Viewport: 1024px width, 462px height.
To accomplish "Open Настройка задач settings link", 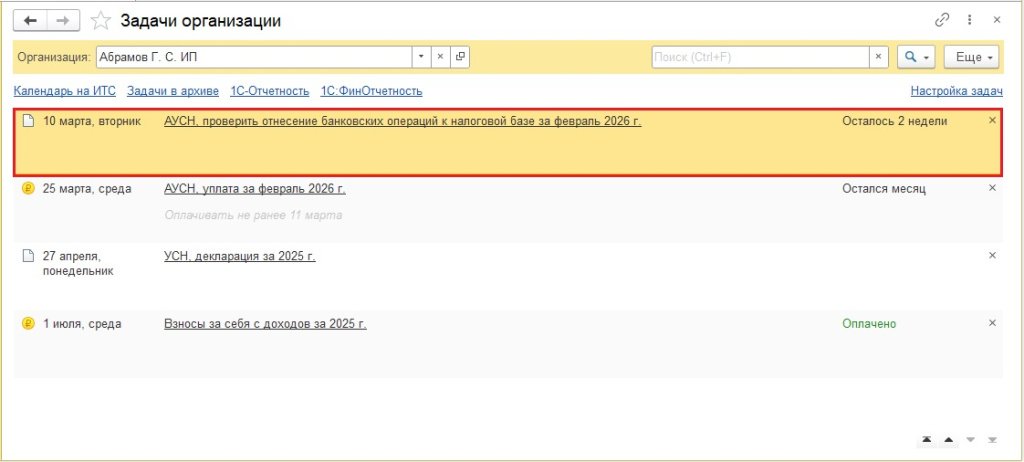I will pos(956,91).
